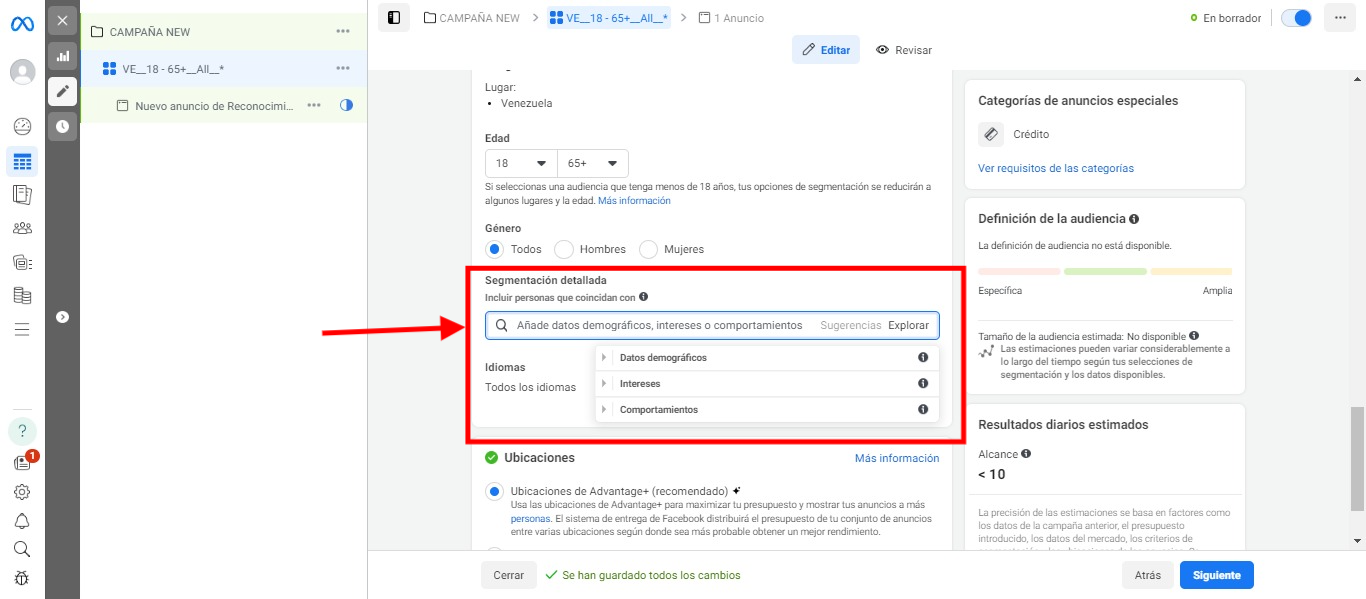The image size is (1366, 599).
Task: Open the account profile avatar
Action: (22, 72)
